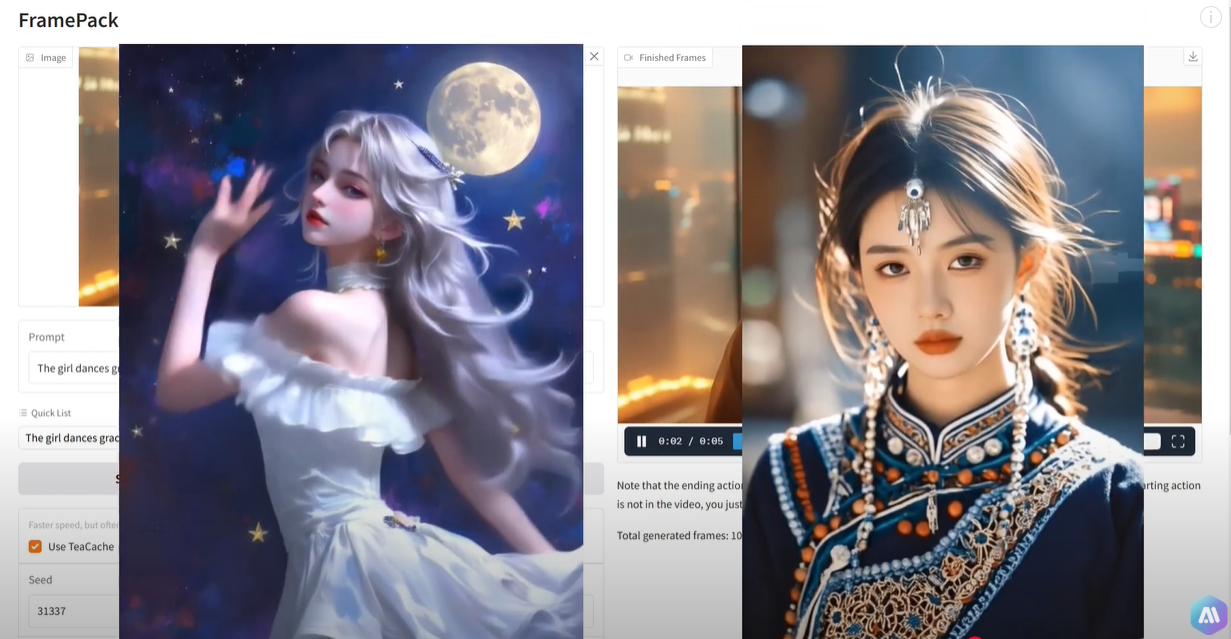Disable the Use TeaCache checkbox
Screen dimensions: 1231x639
coord(35,546)
